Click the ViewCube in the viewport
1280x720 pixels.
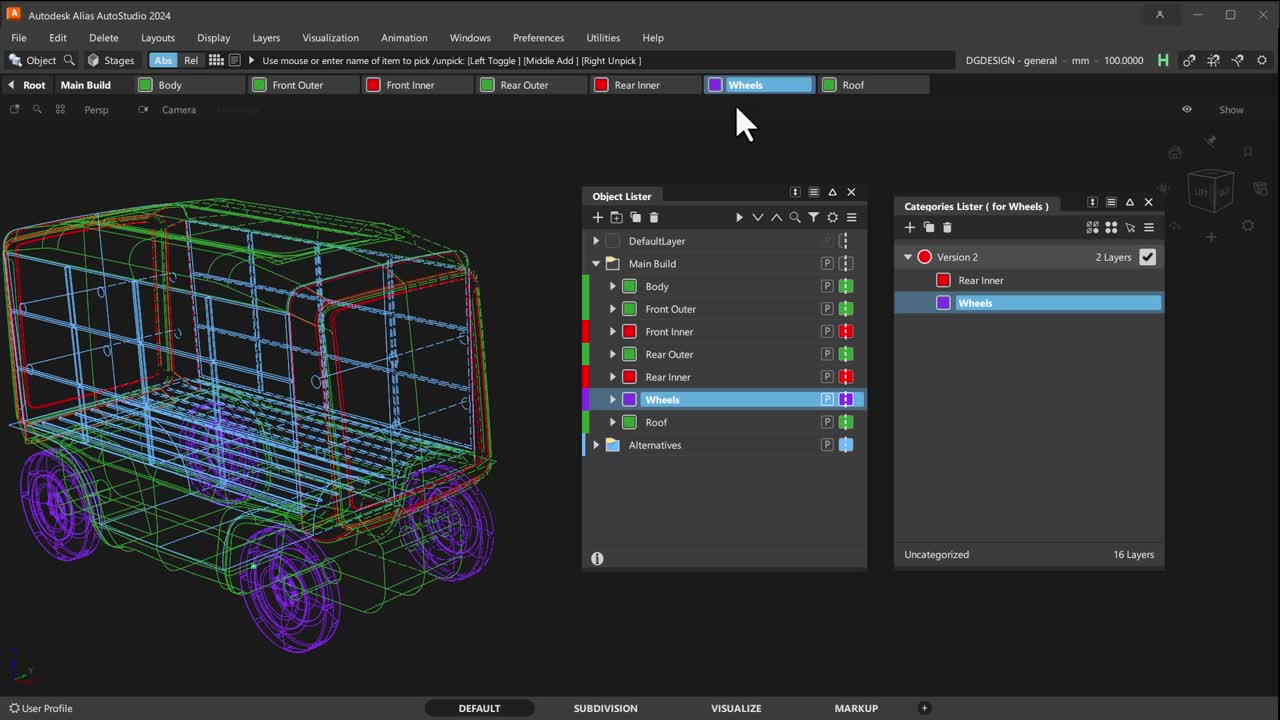click(x=1210, y=190)
